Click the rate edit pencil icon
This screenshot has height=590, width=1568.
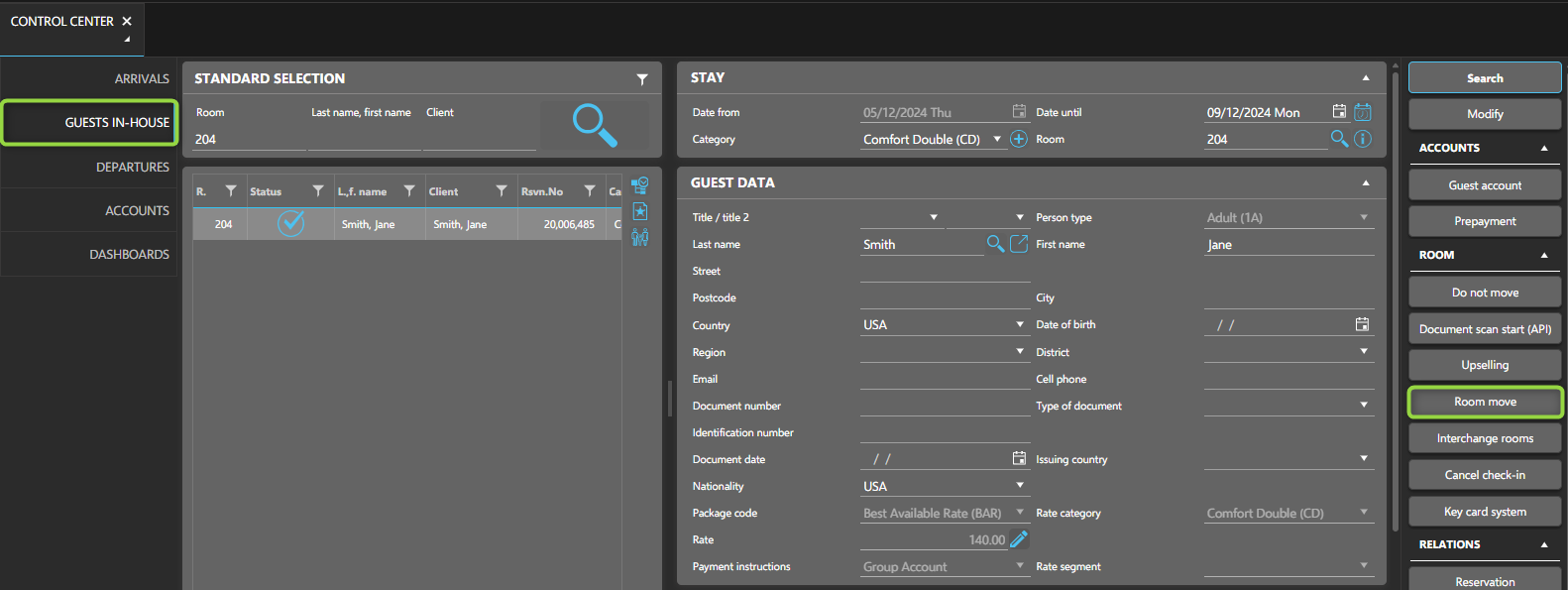[1019, 539]
